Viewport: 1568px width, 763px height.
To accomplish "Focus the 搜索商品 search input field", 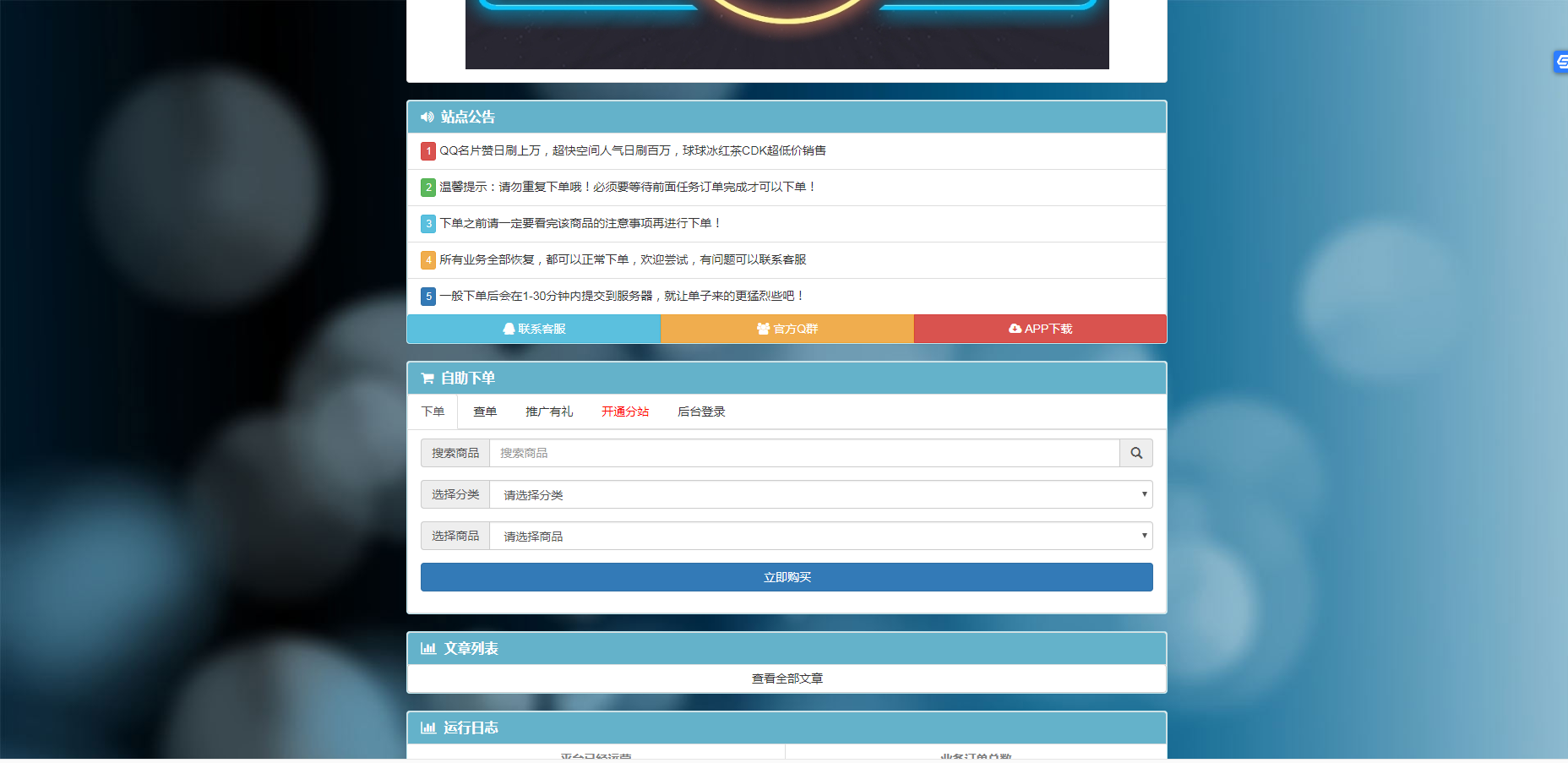I will coord(804,453).
